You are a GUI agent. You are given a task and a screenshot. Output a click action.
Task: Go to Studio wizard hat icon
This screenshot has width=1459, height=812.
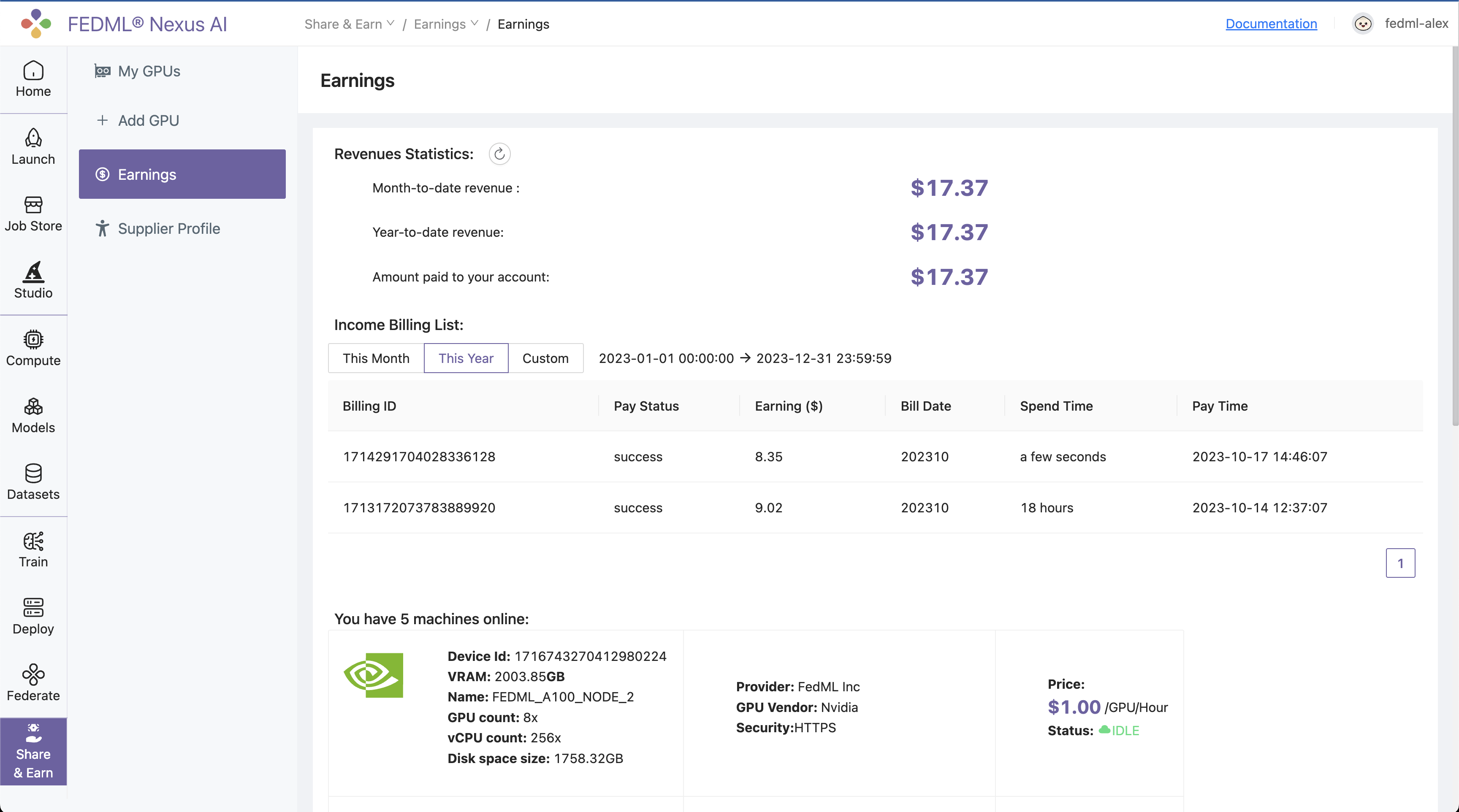[33, 272]
